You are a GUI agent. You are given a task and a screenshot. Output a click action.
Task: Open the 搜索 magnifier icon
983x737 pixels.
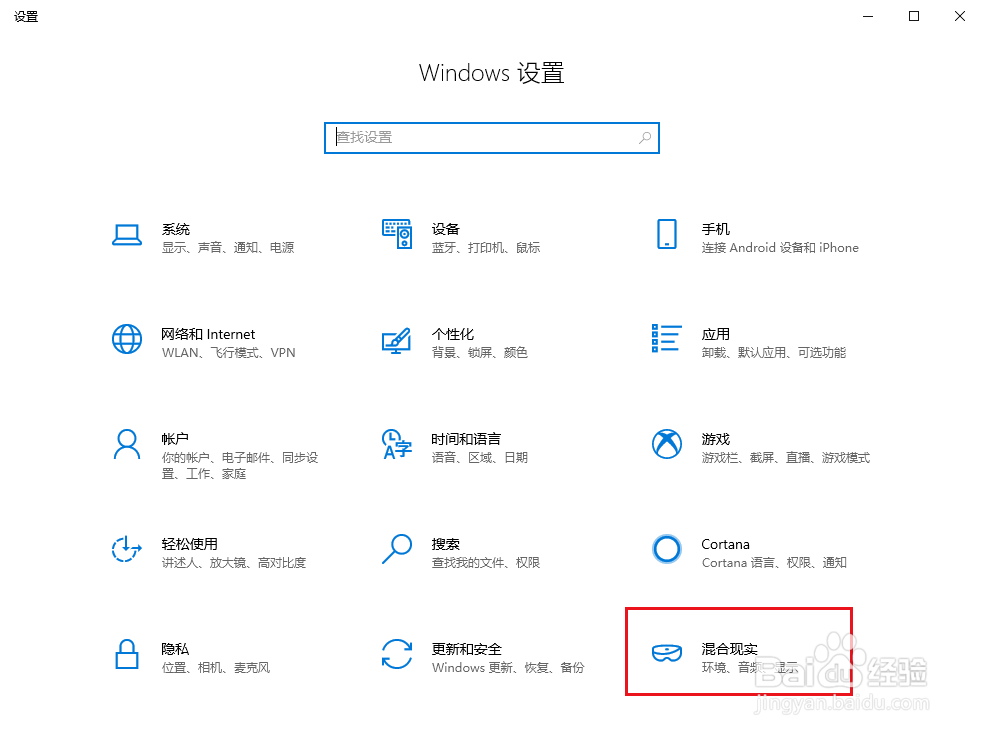pos(397,549)
